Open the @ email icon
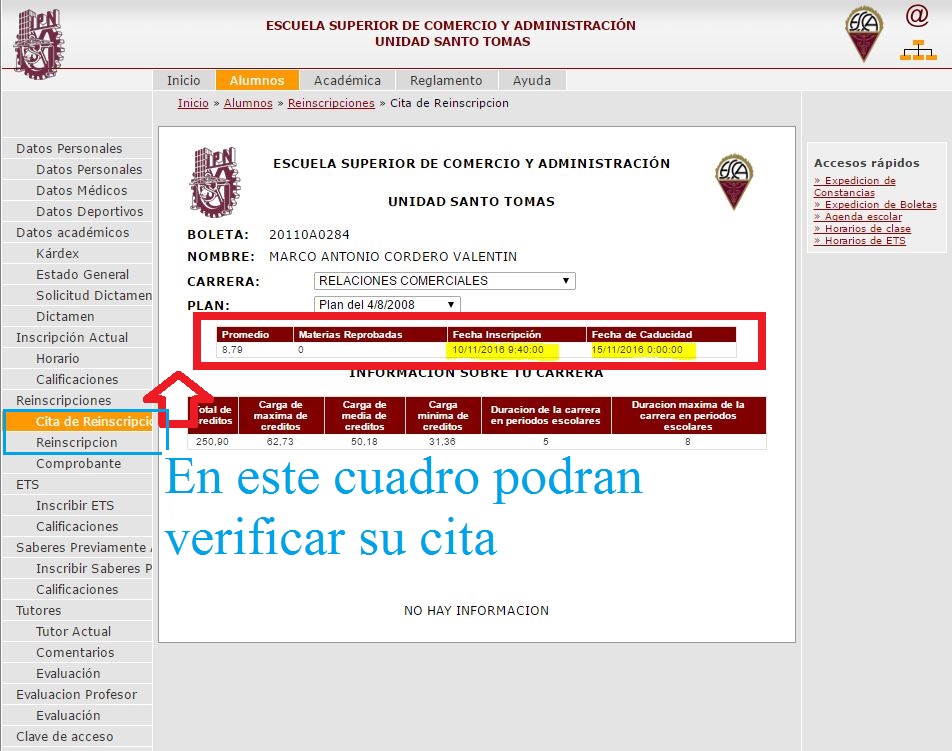Image resolution: width=952 pixels, height=751 pixels. pyautogui.click(x=917, y=15)
